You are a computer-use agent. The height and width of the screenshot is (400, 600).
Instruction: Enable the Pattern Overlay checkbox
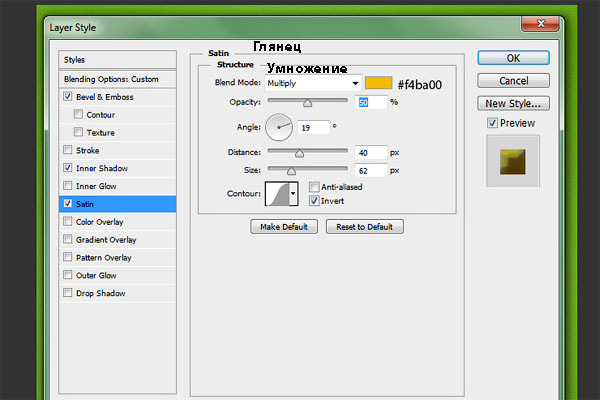click(68, 257)
